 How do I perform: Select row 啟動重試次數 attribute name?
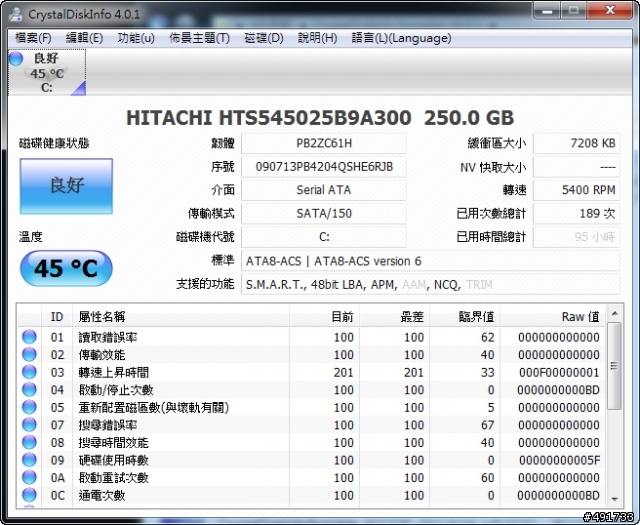113,478
